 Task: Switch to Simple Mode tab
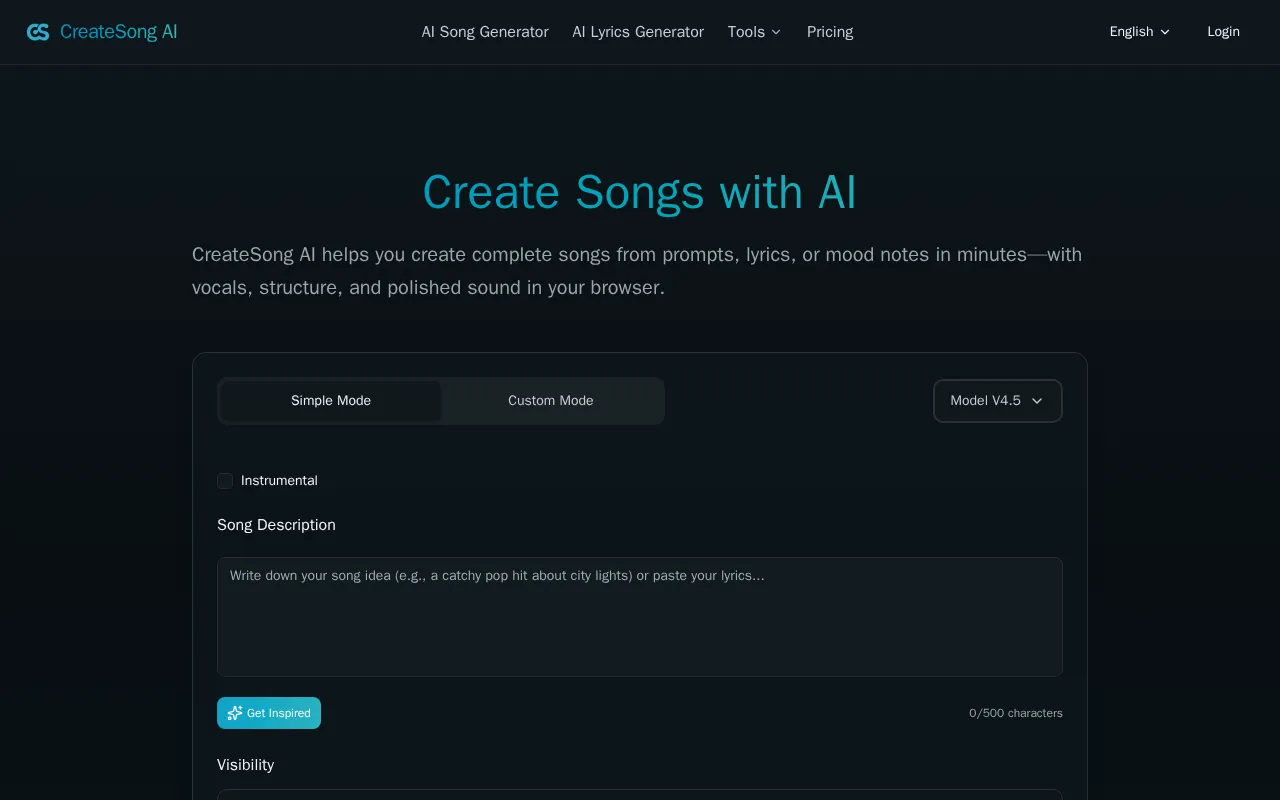coord(331,401)
